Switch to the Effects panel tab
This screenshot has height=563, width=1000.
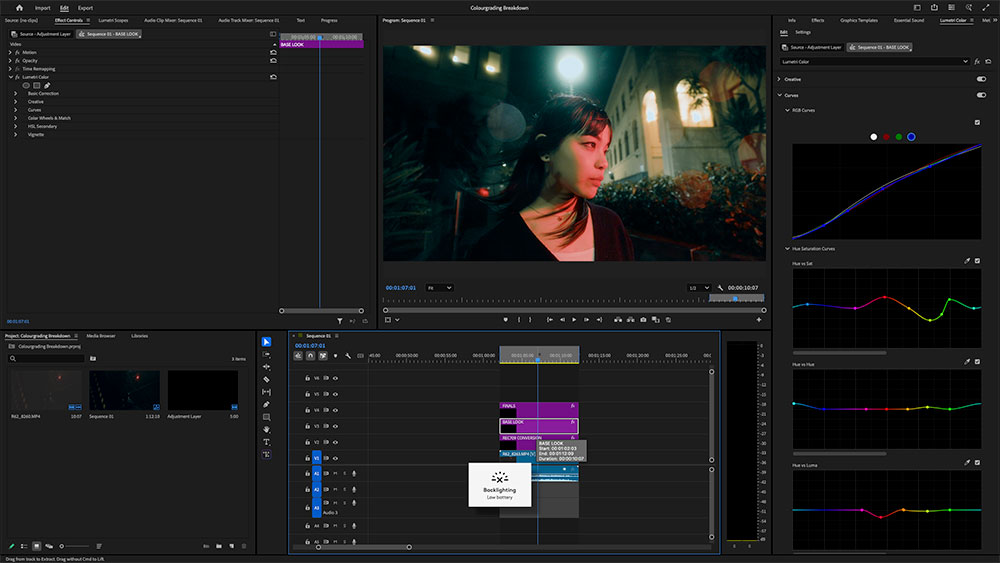[818, 20]
